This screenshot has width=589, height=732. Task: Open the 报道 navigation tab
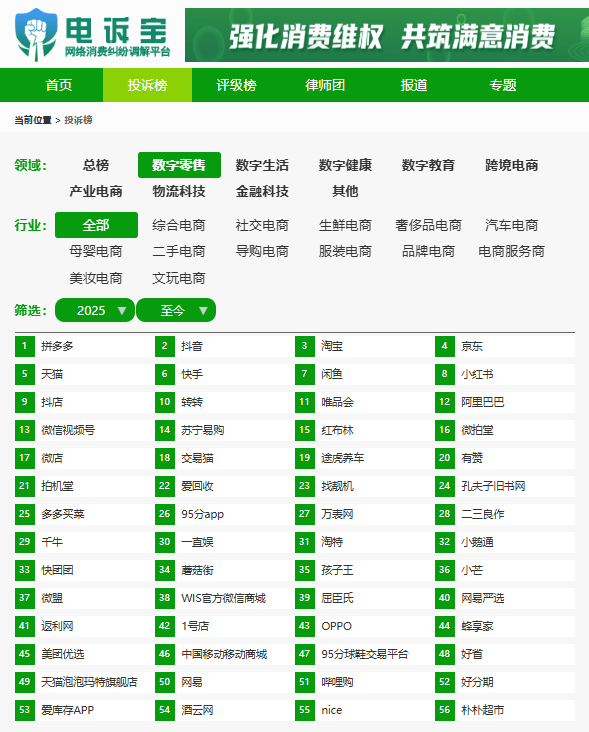[414, 85]
